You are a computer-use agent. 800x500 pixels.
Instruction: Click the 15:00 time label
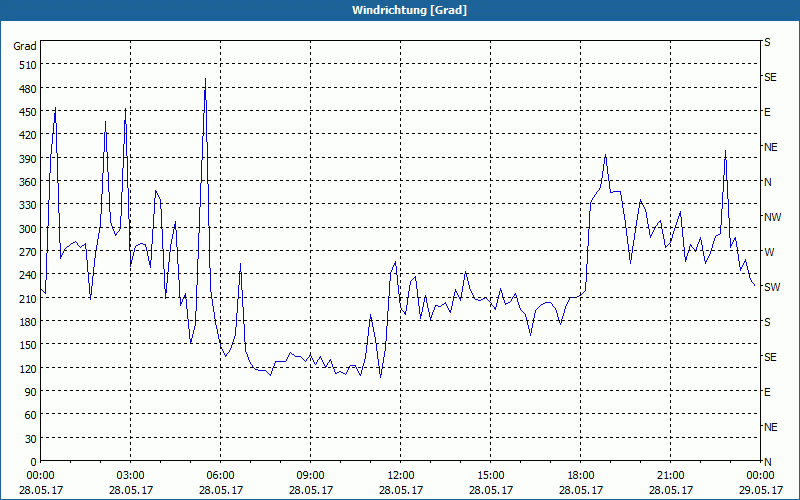point(490,476)
